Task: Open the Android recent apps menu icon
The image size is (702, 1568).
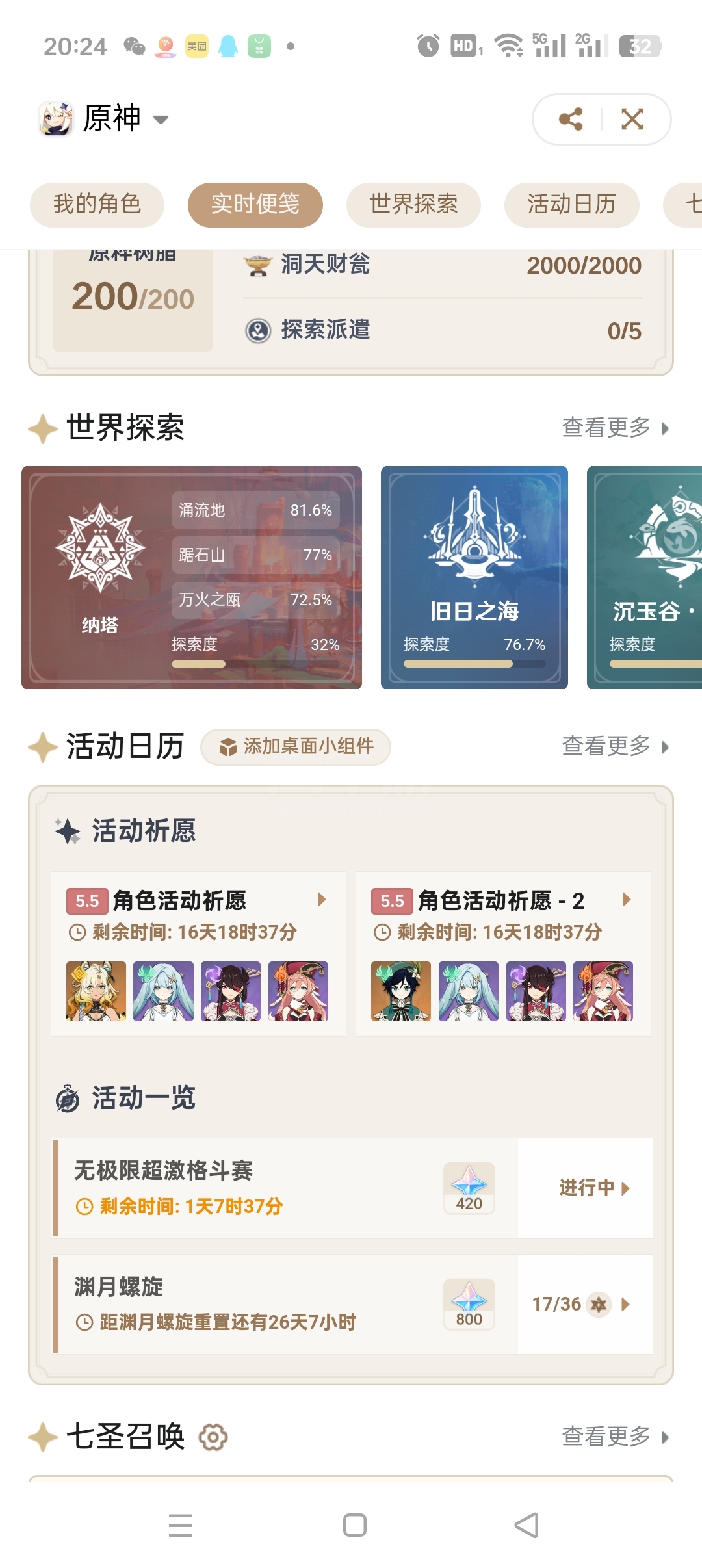Action: click(x=181, y=1525)
